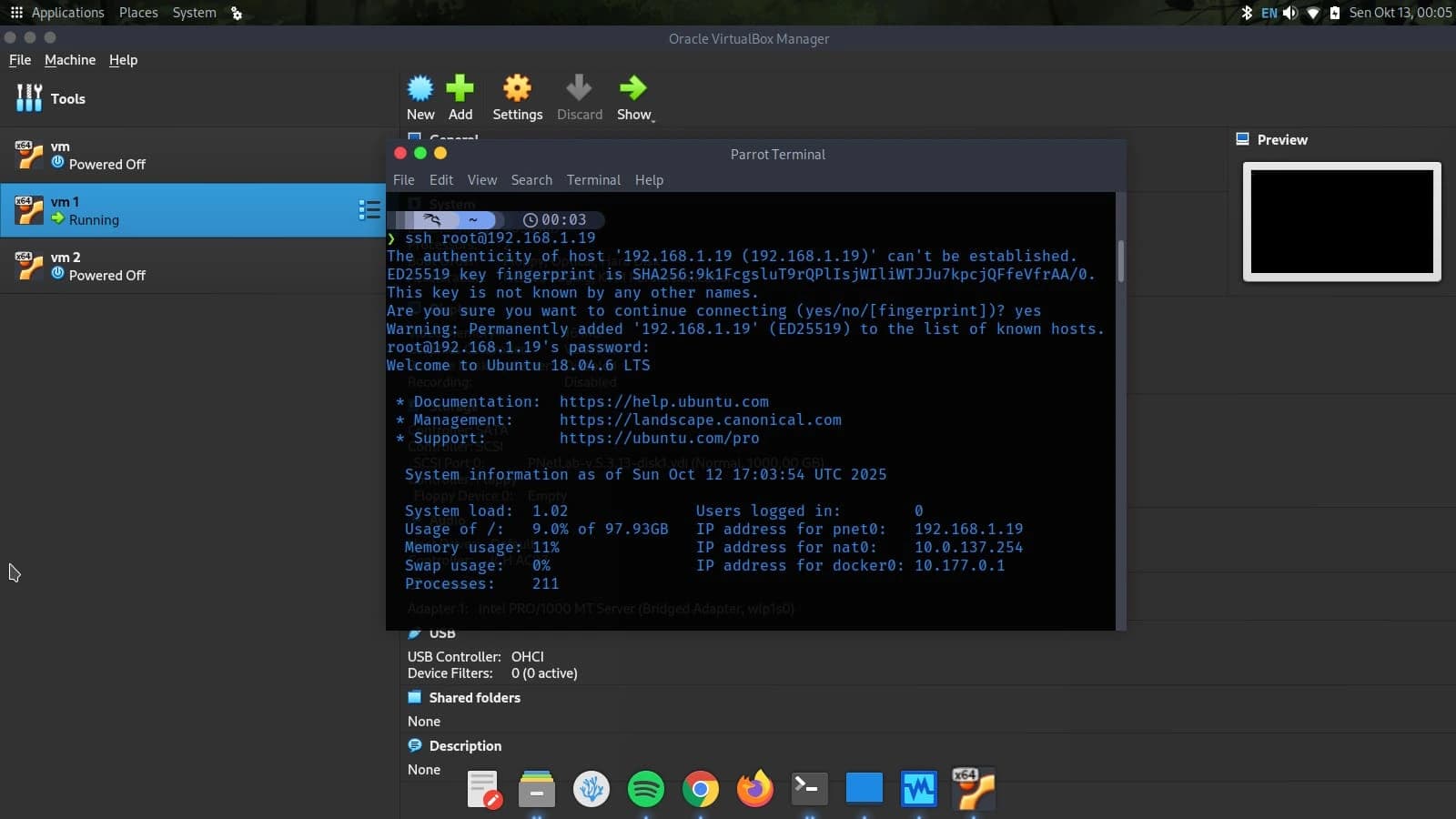Screen dimensions: 1456x819
Task: Open the https://help.ubuntu.com link
Action: click(x=664, y=401)
